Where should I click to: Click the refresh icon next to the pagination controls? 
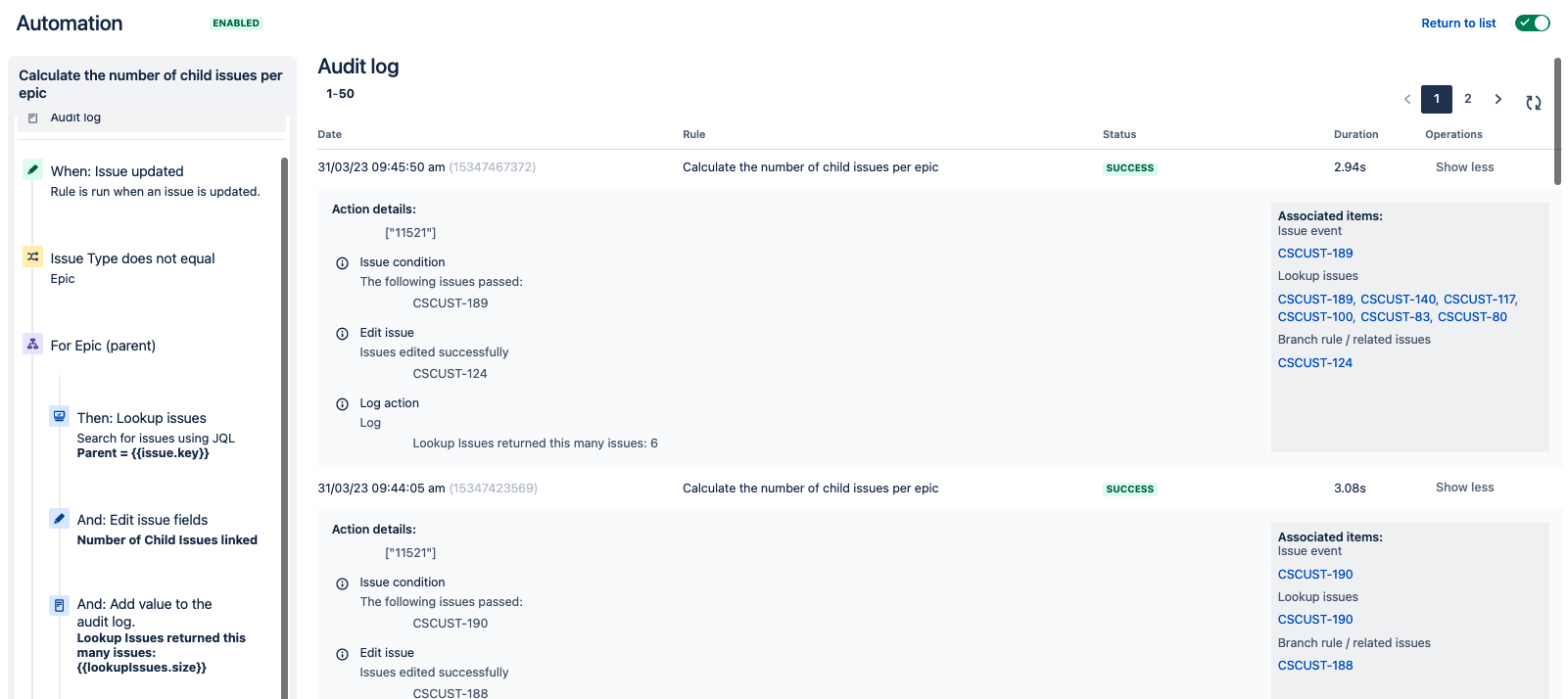coord(1534,101)
